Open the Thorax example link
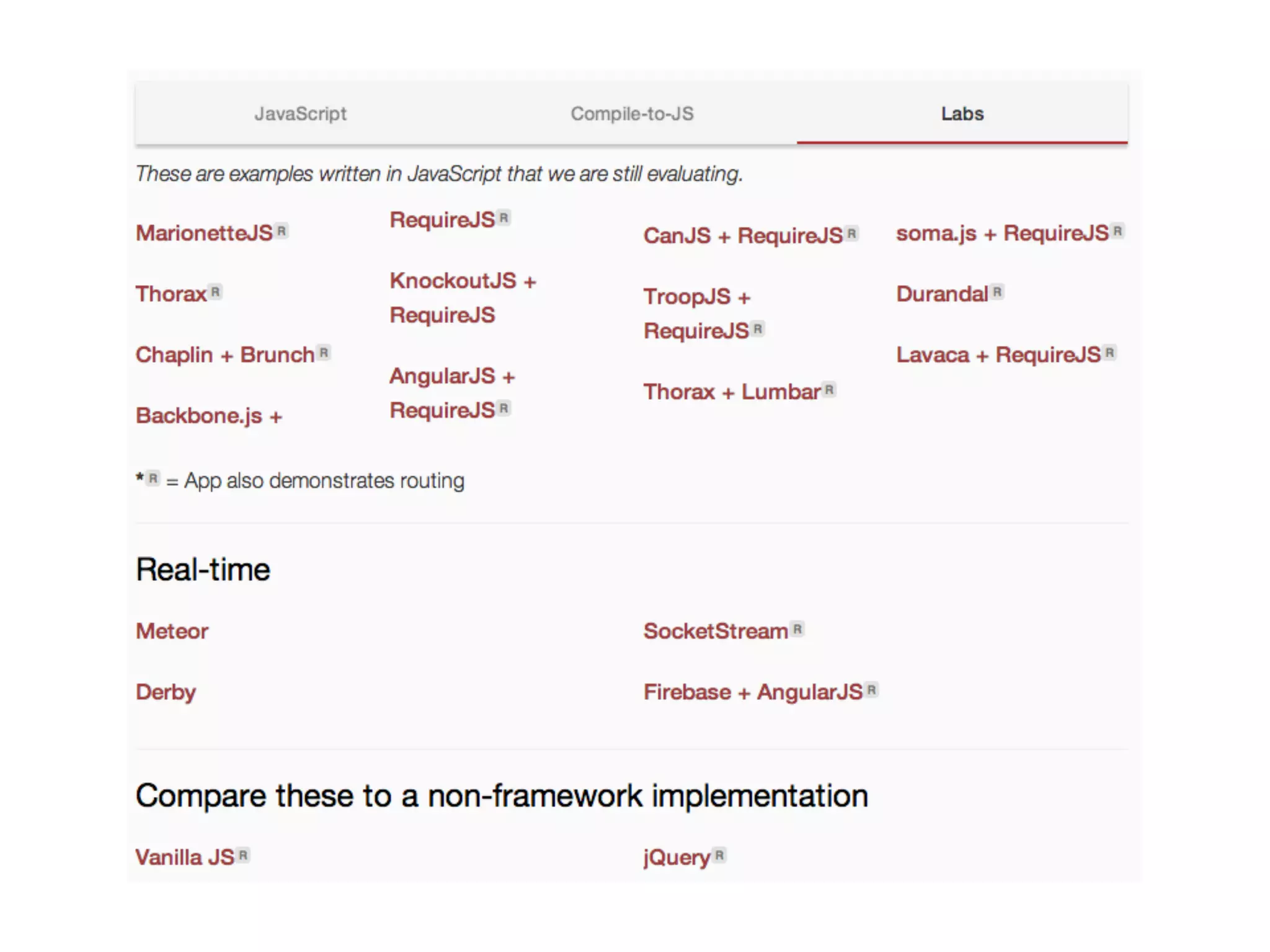 171,294
